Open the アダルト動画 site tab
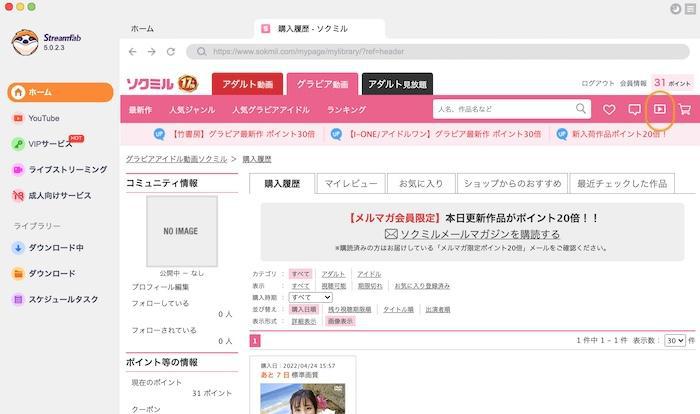 [247, 84]
